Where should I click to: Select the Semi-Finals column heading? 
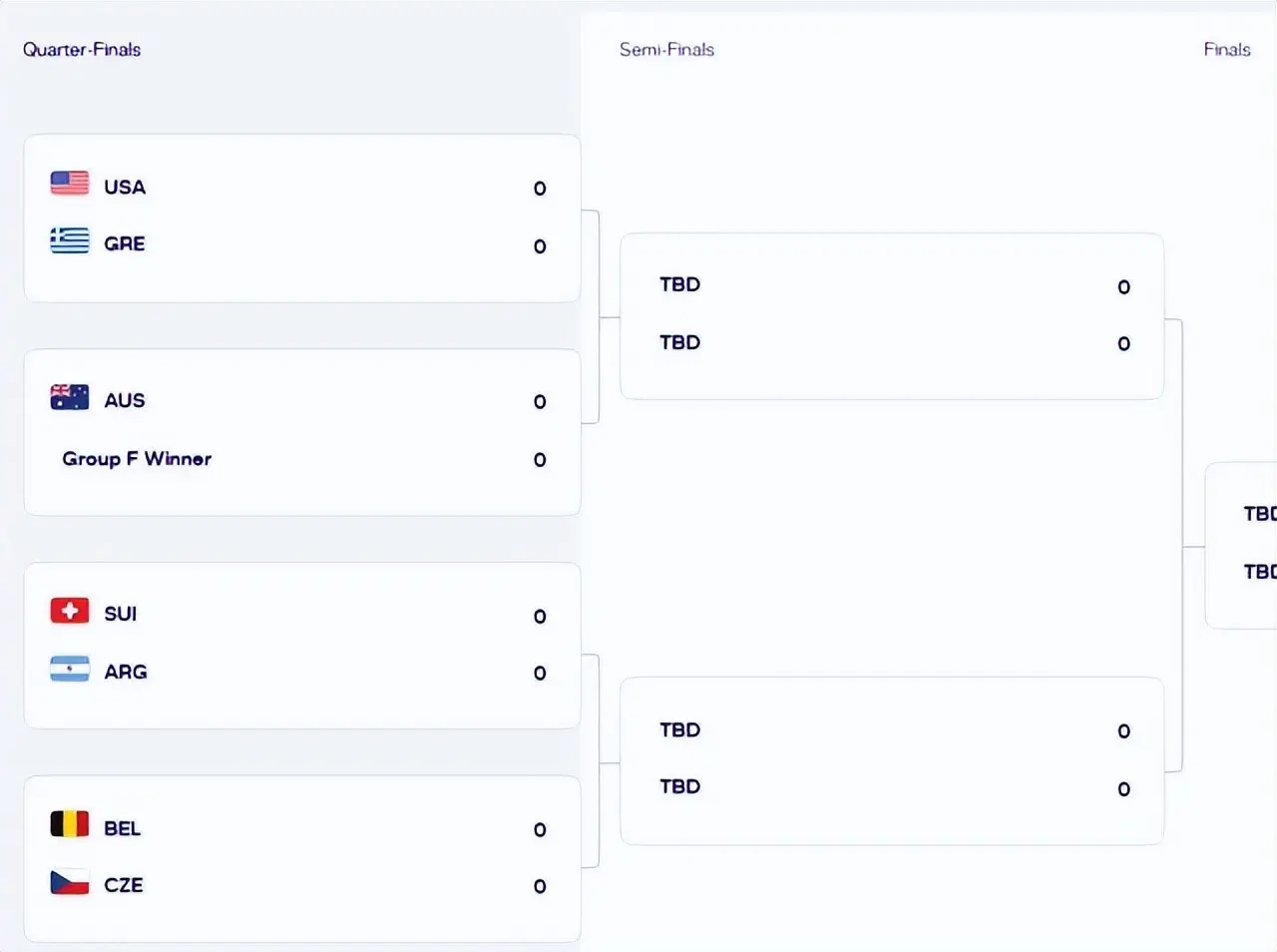(666, 50)
